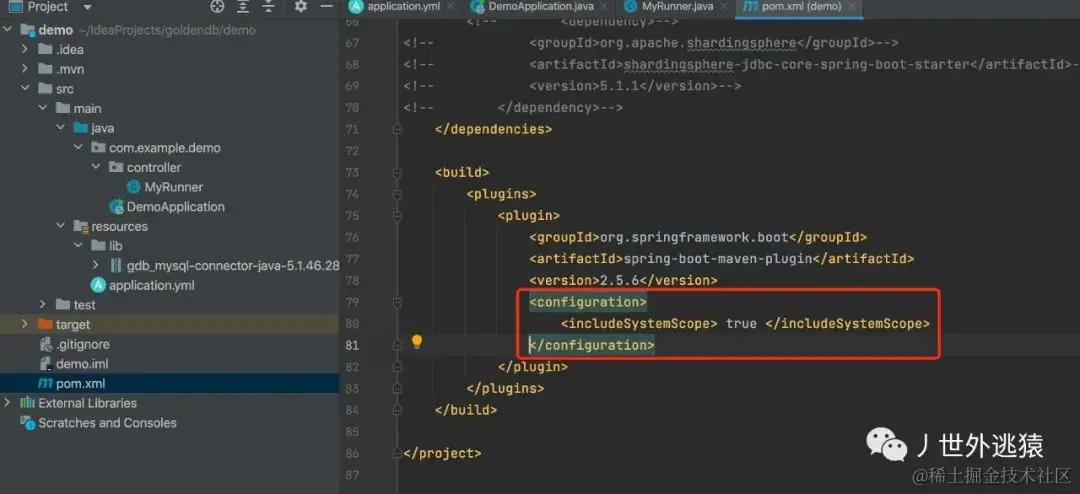The height and width of the screenshot is (494, 1080).
Task: Switch to the application.yml tab
Action: coord(402,6)
